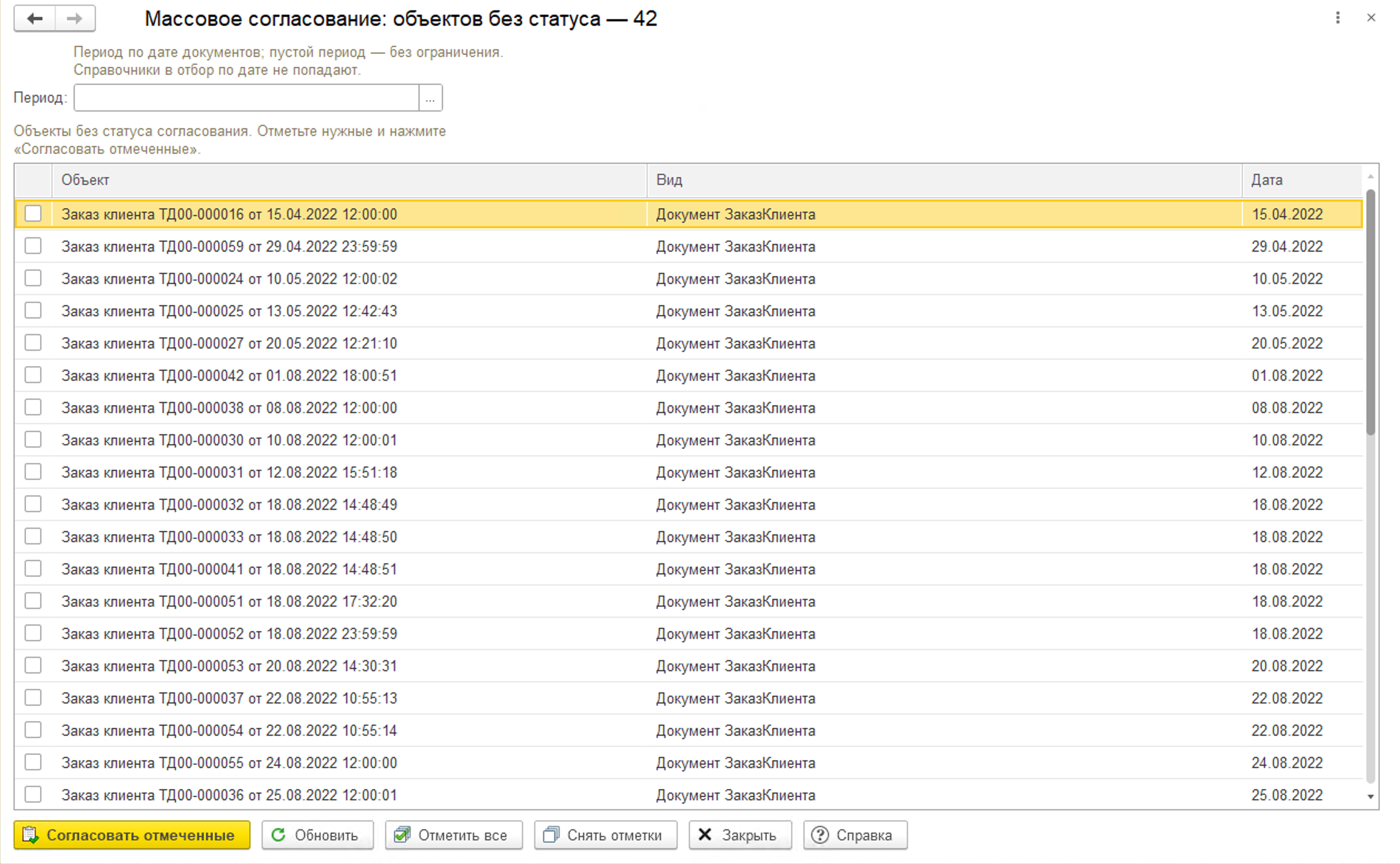This screenshot has width=1400, height=864.
Task: Select row Заказ клиента ТД00-000033
Action: click(x=689, y=537)
